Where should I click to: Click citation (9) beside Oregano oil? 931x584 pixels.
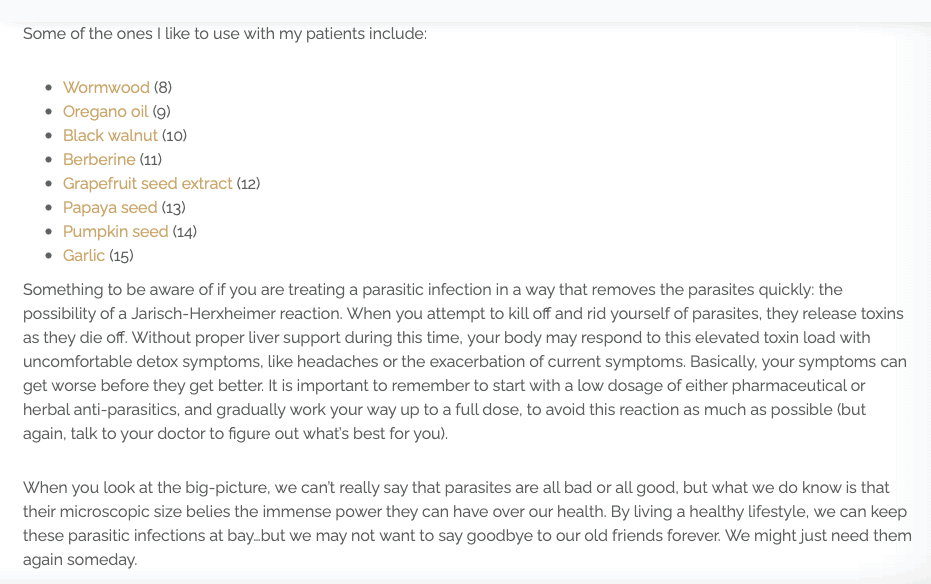click(x=162, y=112)
